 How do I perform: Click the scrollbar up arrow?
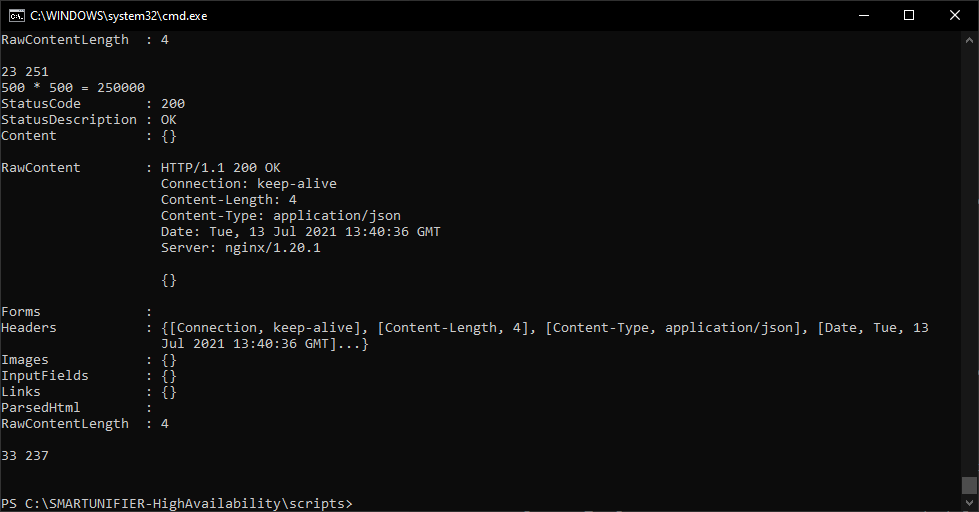(969, 40)
